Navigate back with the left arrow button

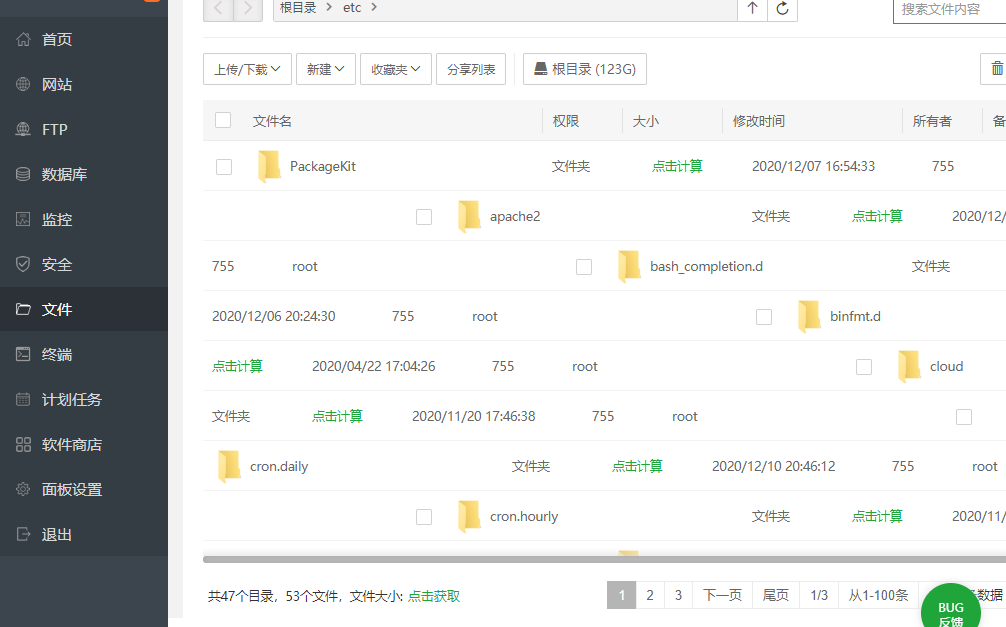tap(218, 8)
